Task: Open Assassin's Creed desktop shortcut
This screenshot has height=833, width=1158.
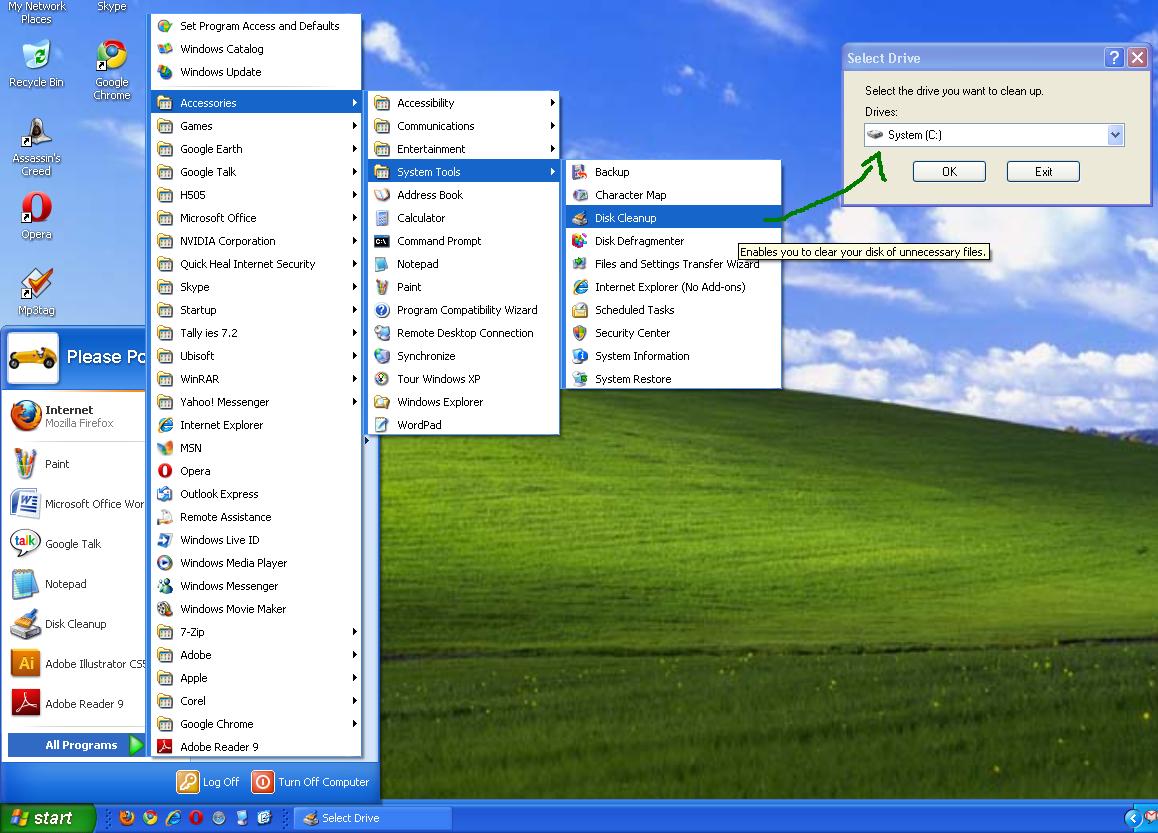Action: [x=35, y=146]
